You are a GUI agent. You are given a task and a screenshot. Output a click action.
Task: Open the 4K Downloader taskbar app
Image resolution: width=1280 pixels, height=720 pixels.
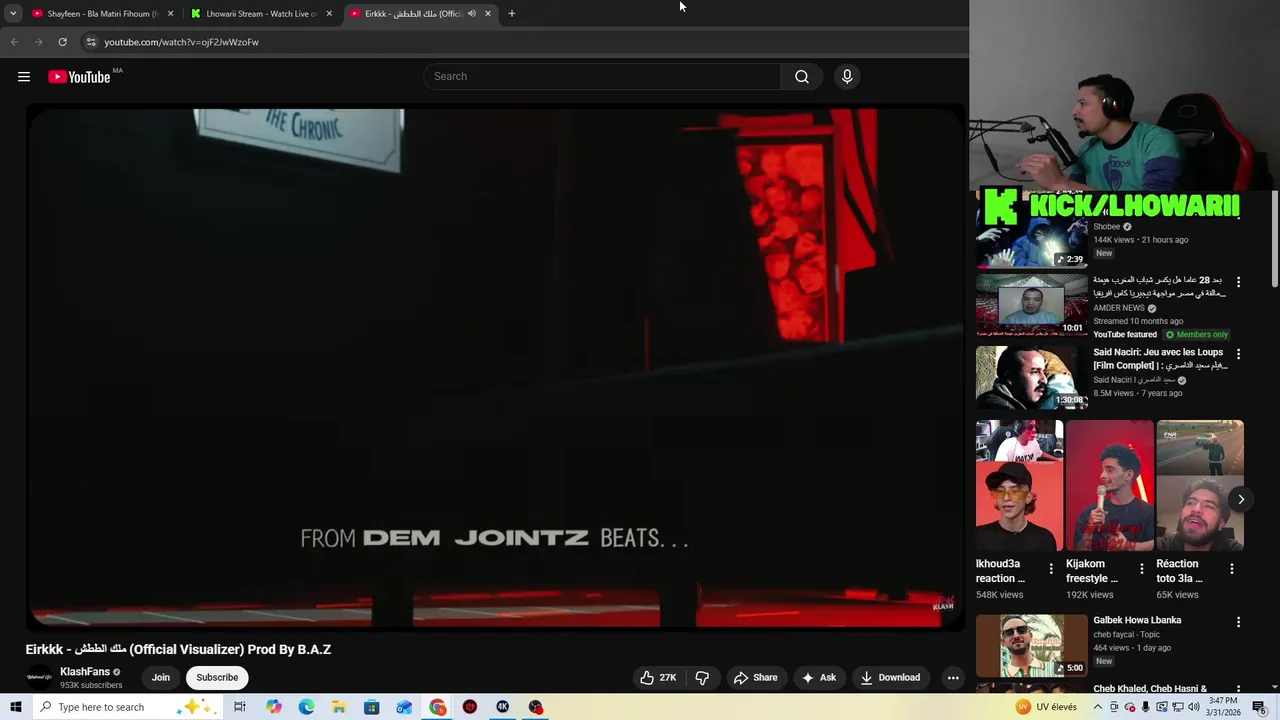pyautogui.click(x=503, y=707)
